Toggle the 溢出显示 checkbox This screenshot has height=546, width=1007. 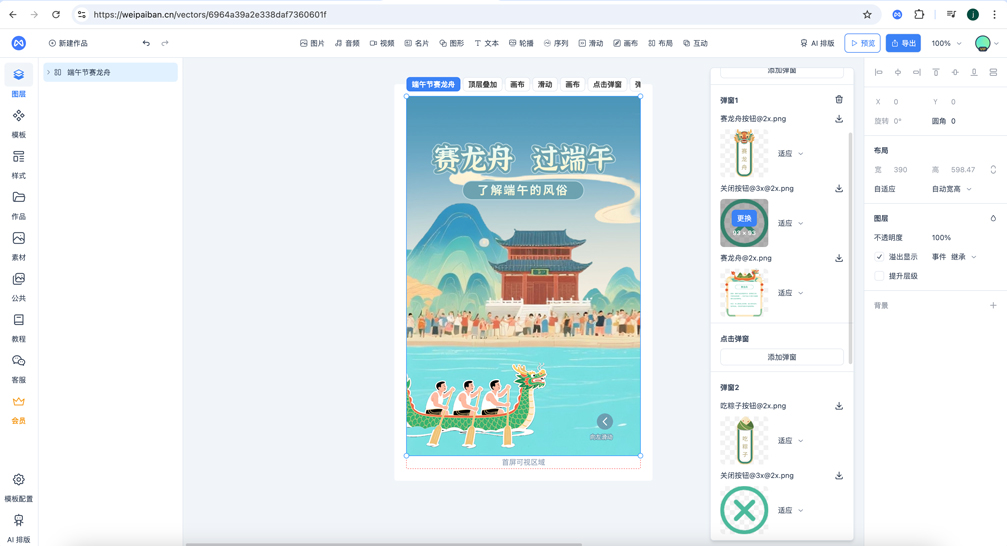pyautogui.click(x=880, y=257)
